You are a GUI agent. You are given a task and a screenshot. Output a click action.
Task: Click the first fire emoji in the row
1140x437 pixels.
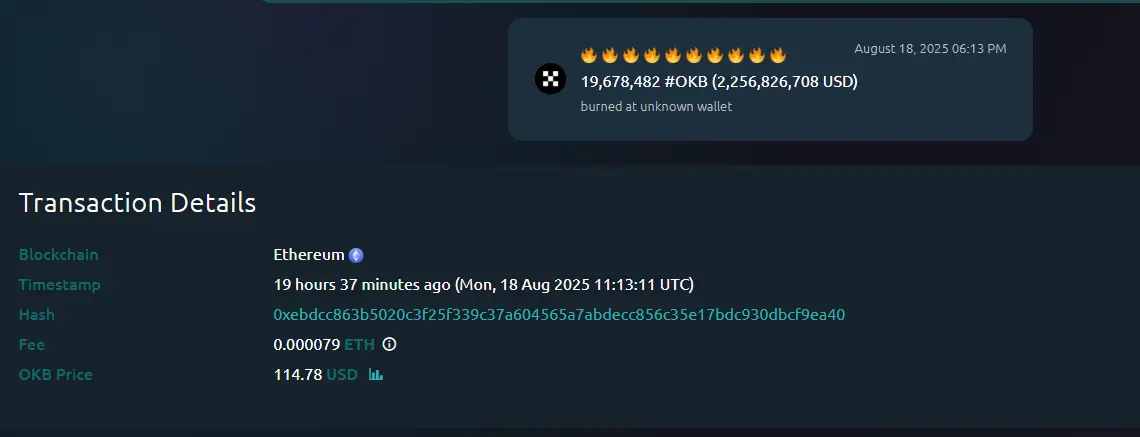(589, 55)
